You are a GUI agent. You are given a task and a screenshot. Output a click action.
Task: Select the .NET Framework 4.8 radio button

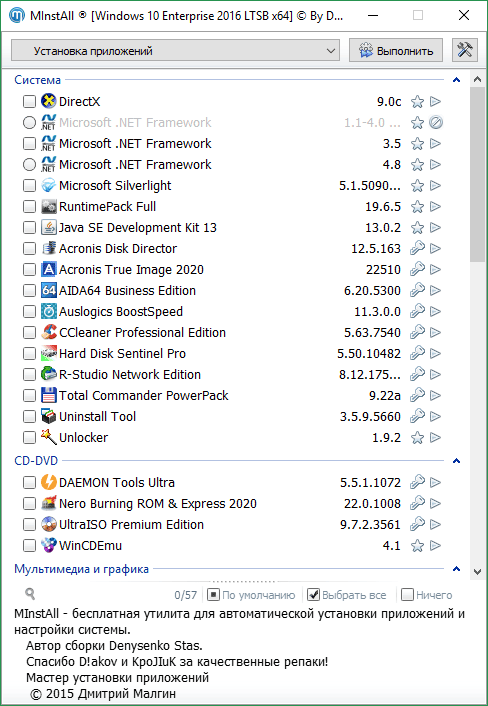[29, 164]
